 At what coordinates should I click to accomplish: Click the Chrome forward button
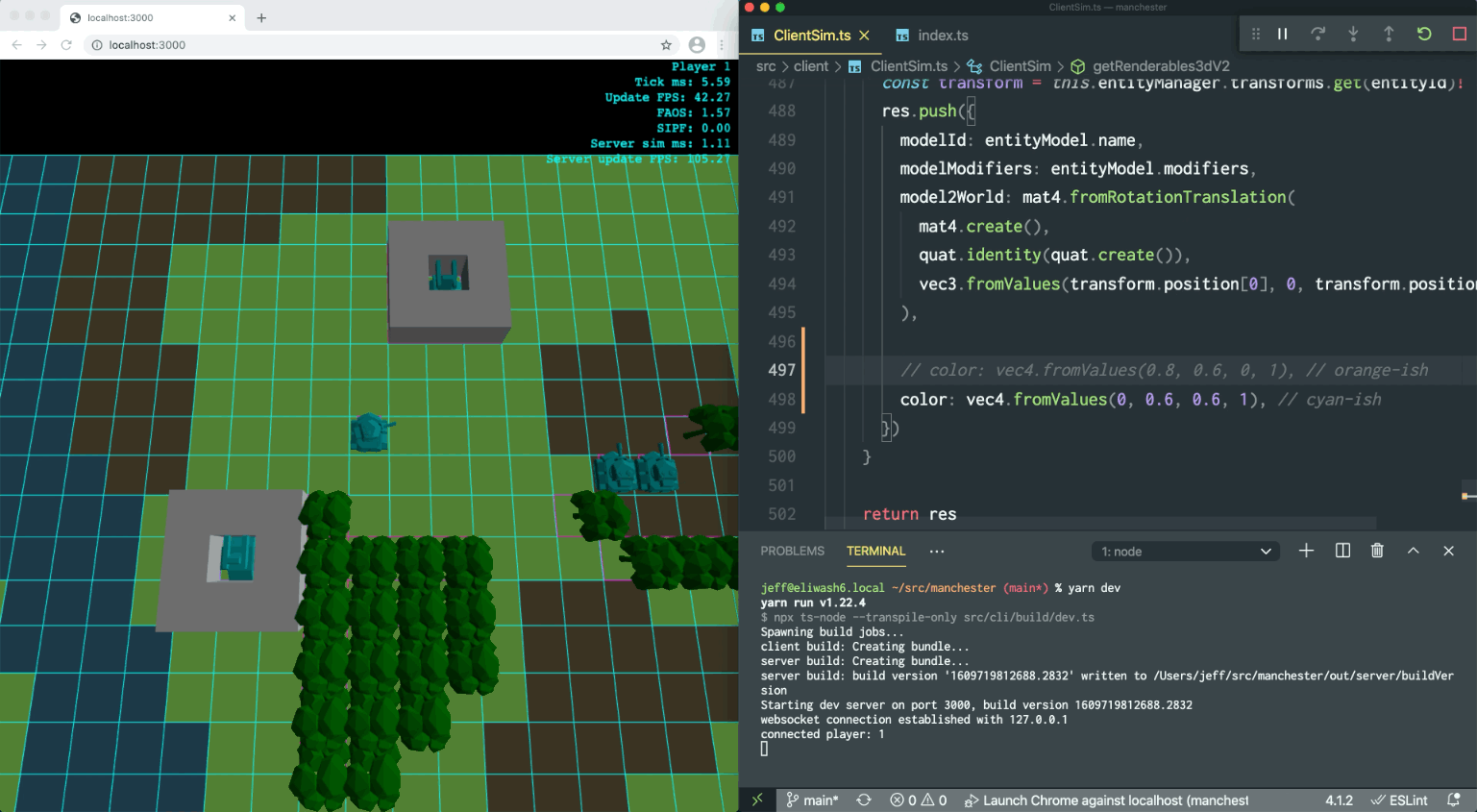[41, 45]
